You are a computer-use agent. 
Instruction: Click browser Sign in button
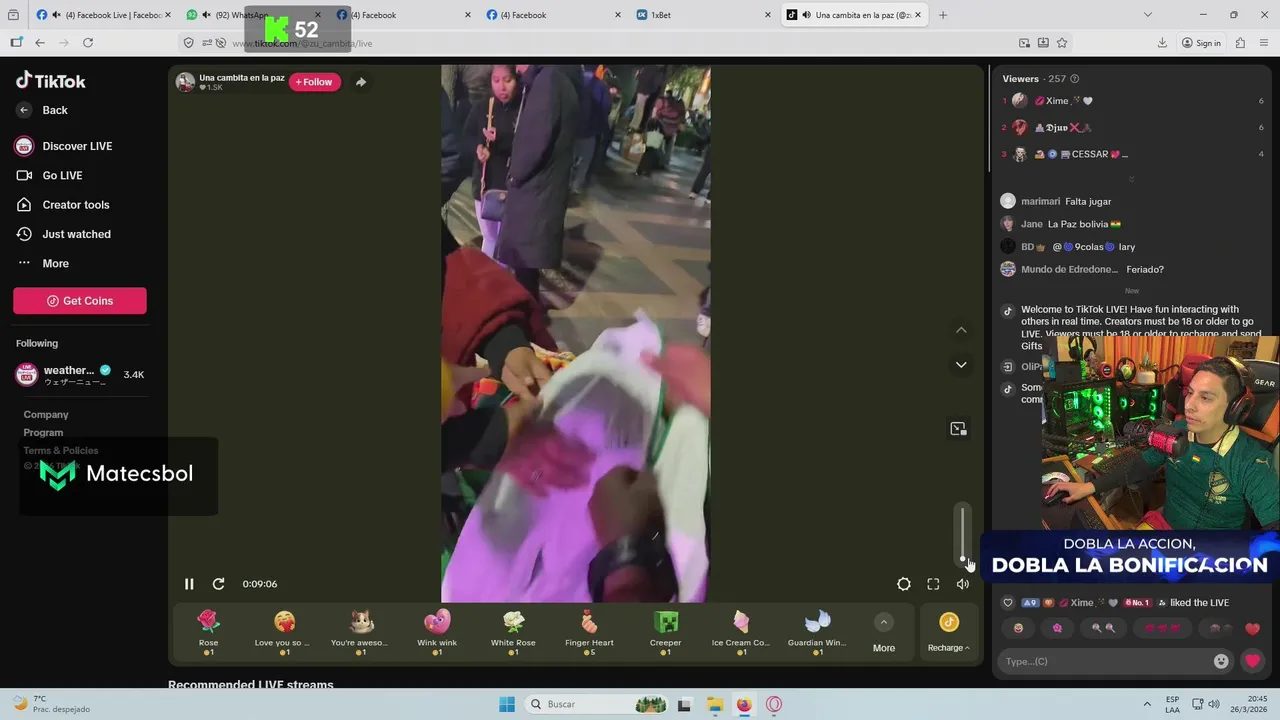[x=1201, y=43]
